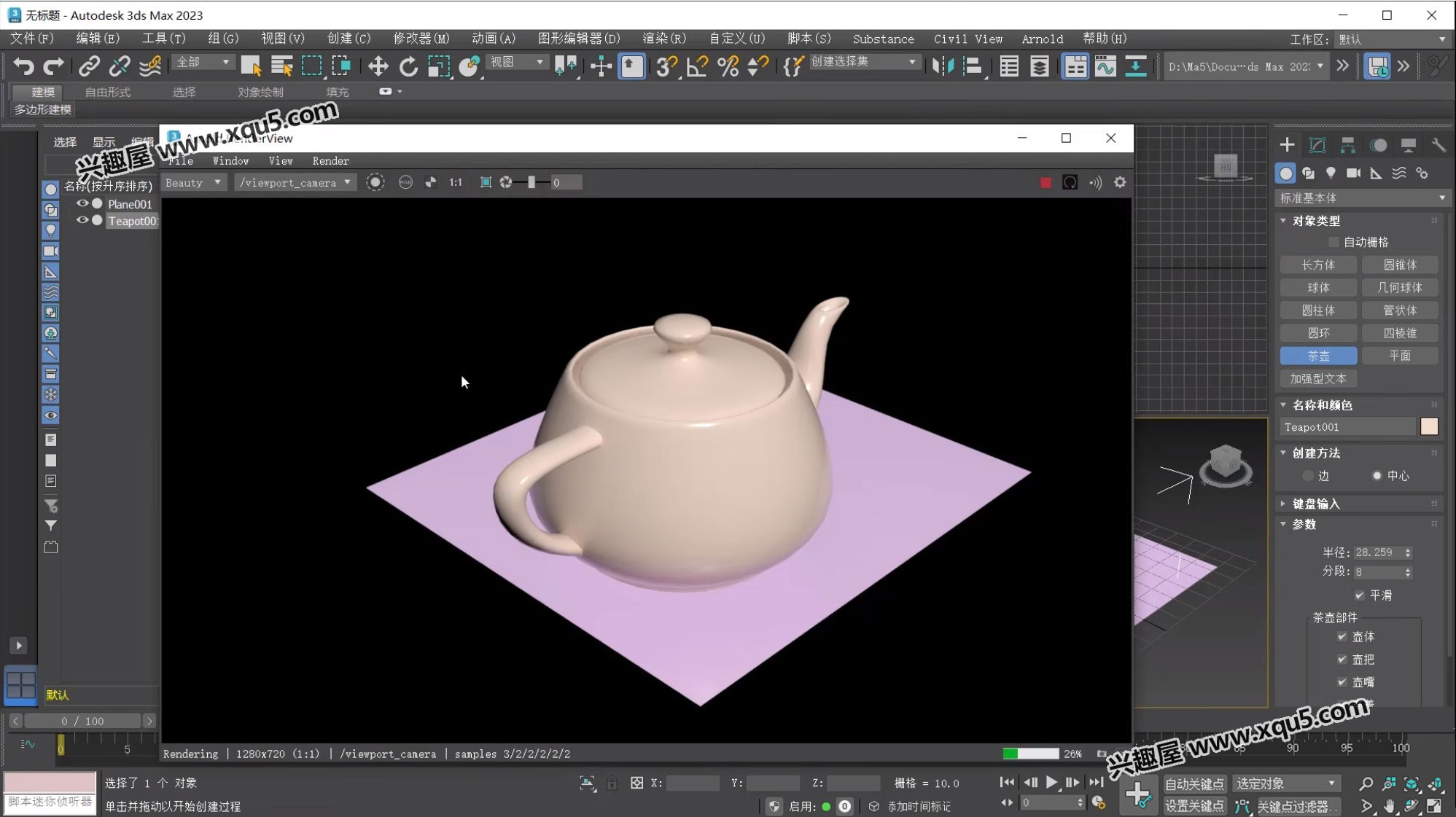1456x817 pixels.
Task: Select the 中心 radio button
Action: click(1377, 475)
